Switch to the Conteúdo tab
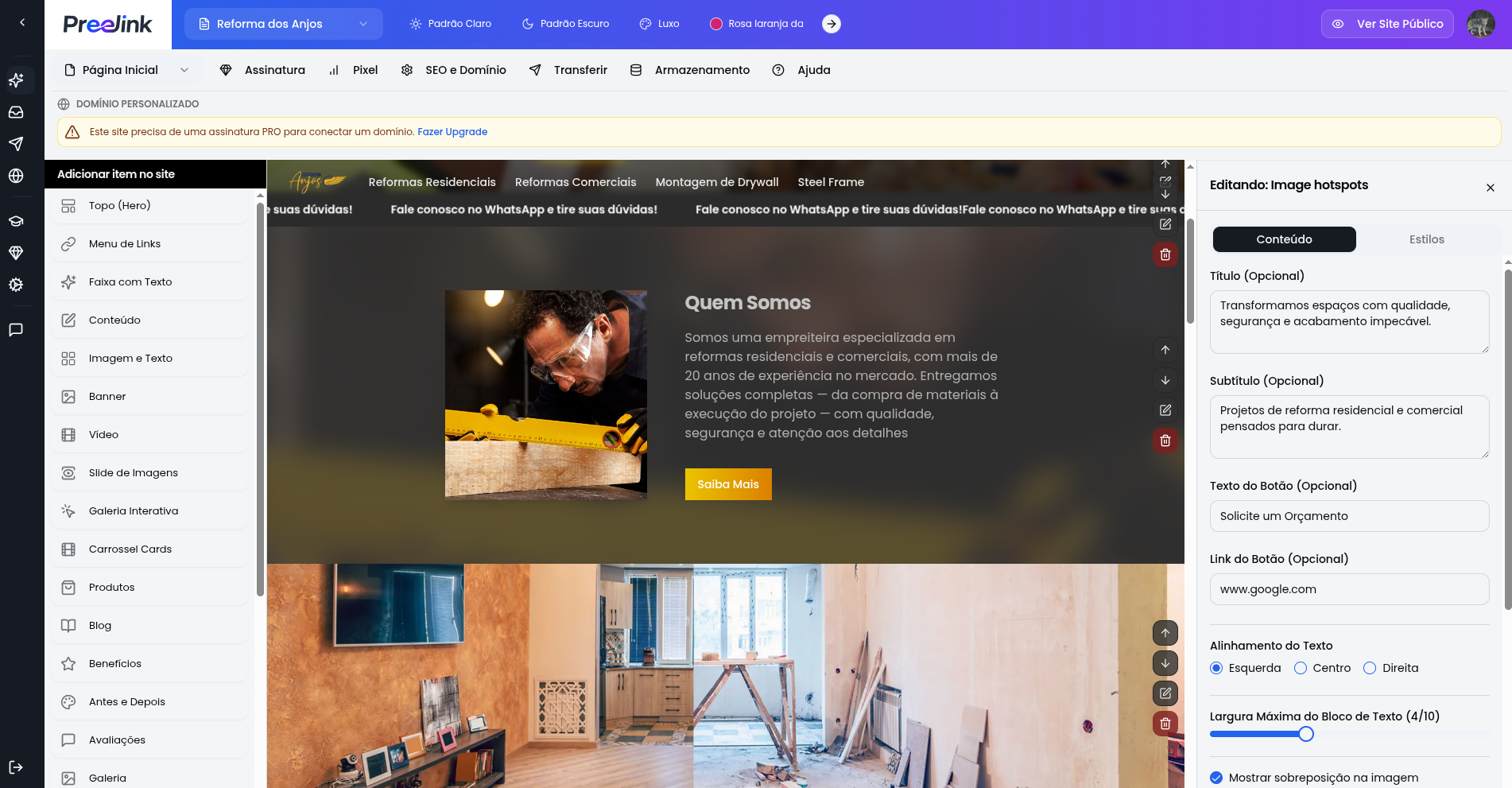The image size is (1512, 788). pyautogui.click(x=1285, y=239)
